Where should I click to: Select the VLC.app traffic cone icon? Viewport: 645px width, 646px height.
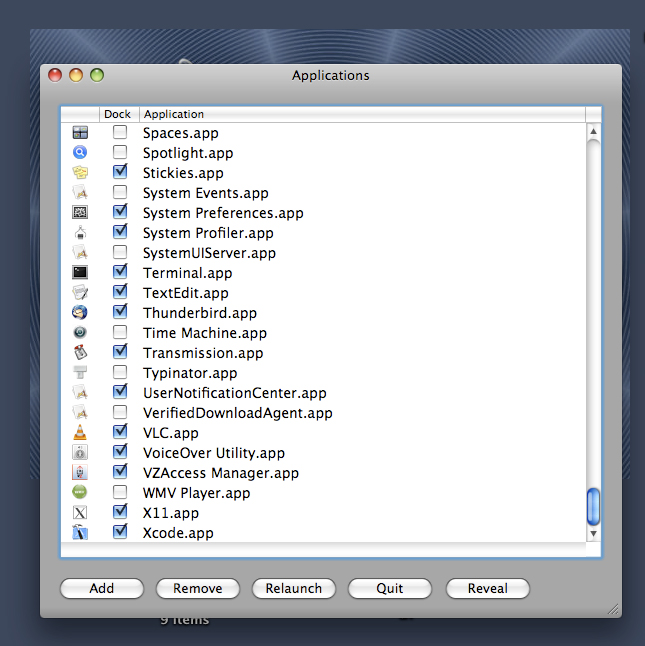click(x=80, y=433)
